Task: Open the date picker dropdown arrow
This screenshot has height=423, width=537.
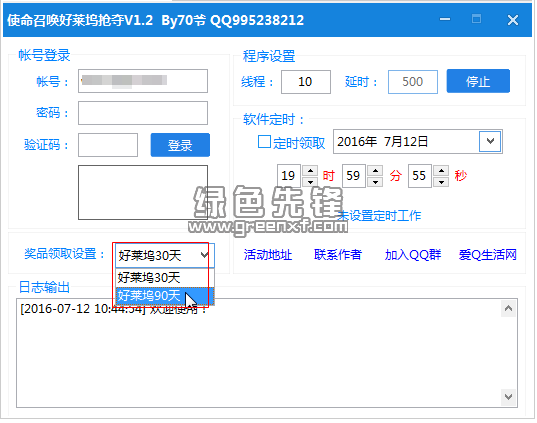Action: 490,141
